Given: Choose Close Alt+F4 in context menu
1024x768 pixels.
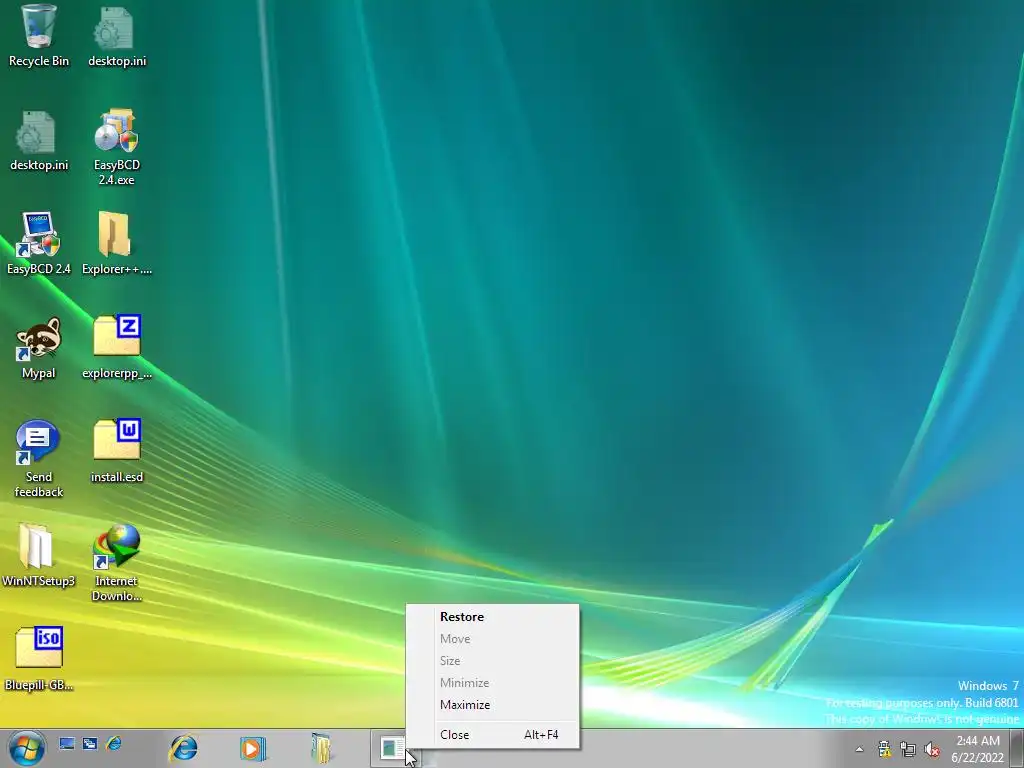Looking at the screenshot, I should pyautogui.click(x=492, y=735).
